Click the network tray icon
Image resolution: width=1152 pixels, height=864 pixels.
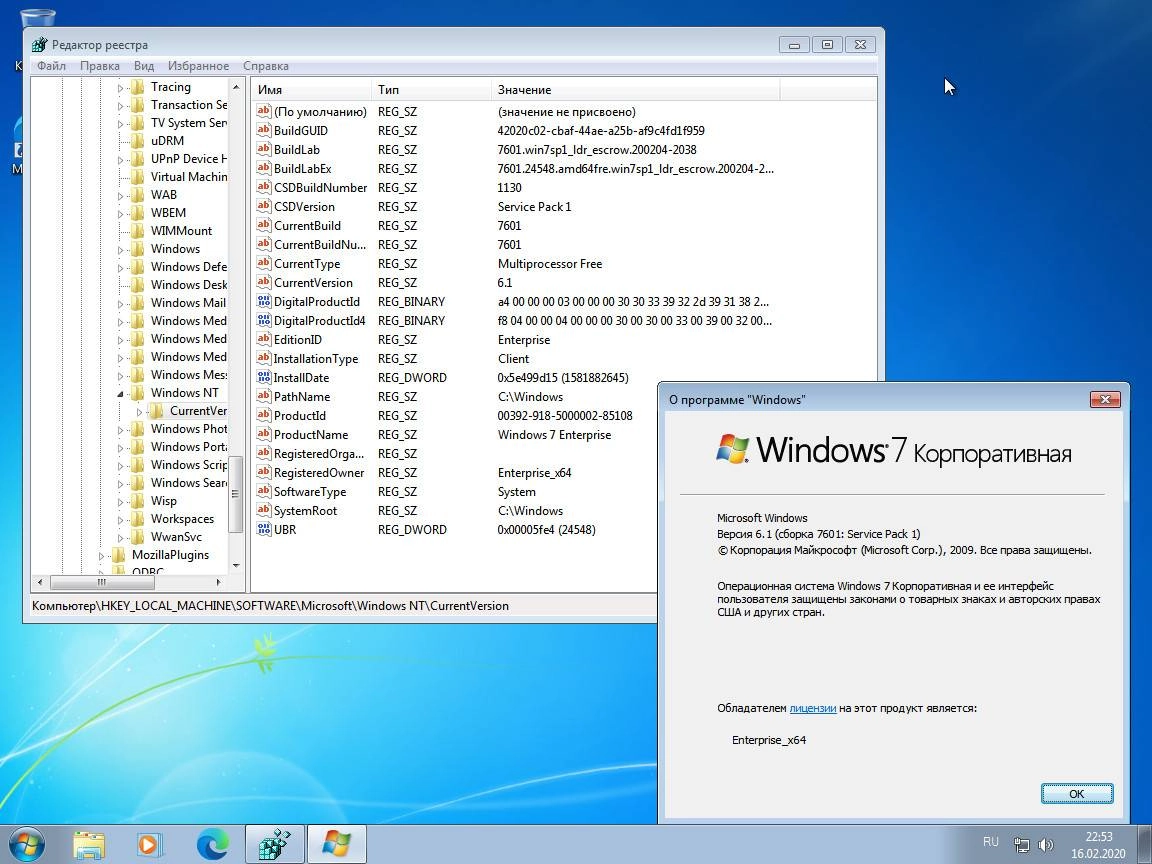coord(1021,845)
